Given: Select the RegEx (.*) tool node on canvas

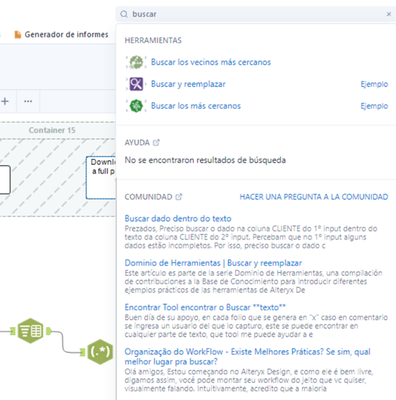Looking at the screenshot, I should coord(100,352).
